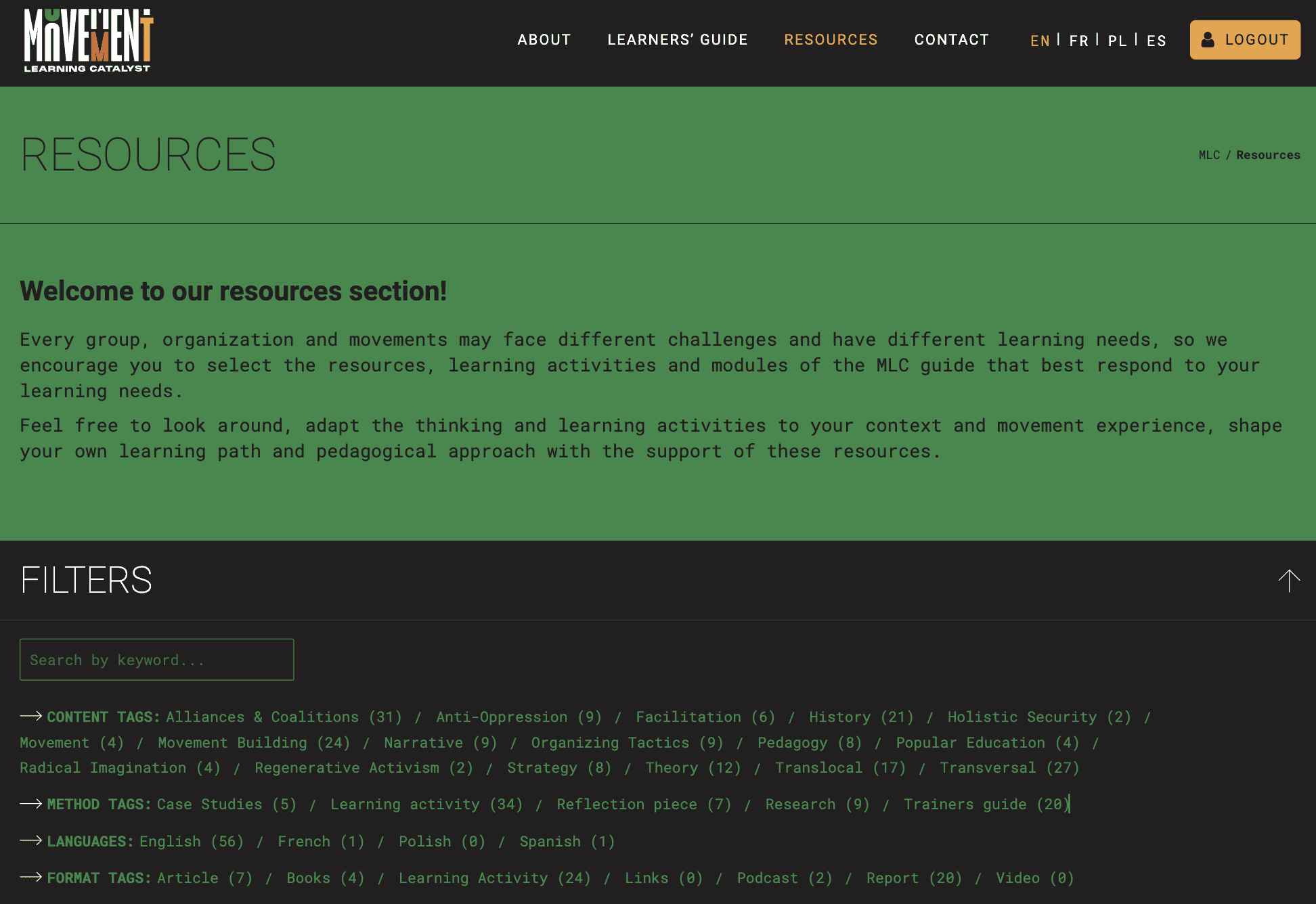
Task: Filter by Transversal (27) tag
Action: (x=1009, y=767)
